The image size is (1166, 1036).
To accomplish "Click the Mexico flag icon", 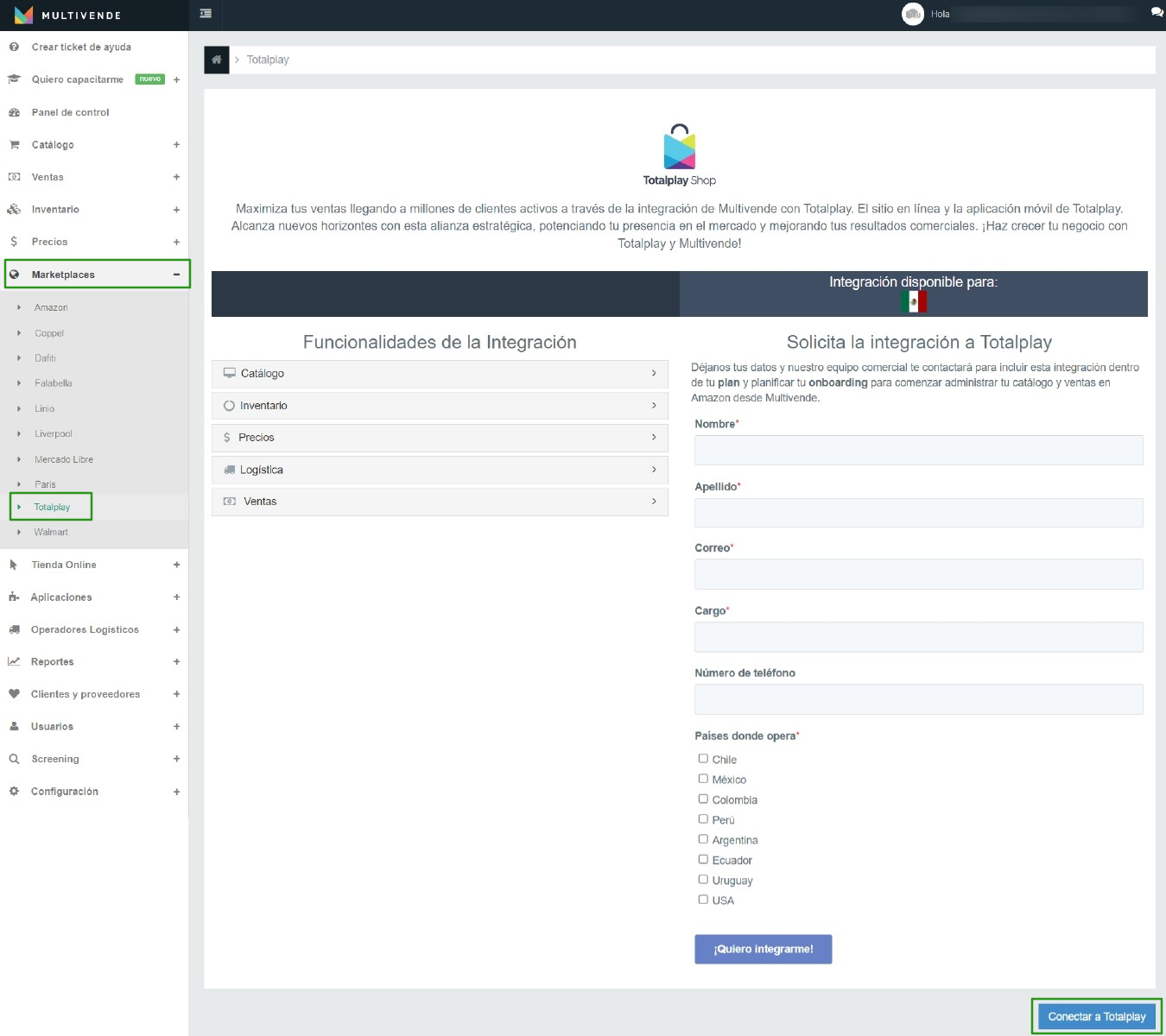I will [913, 301].
